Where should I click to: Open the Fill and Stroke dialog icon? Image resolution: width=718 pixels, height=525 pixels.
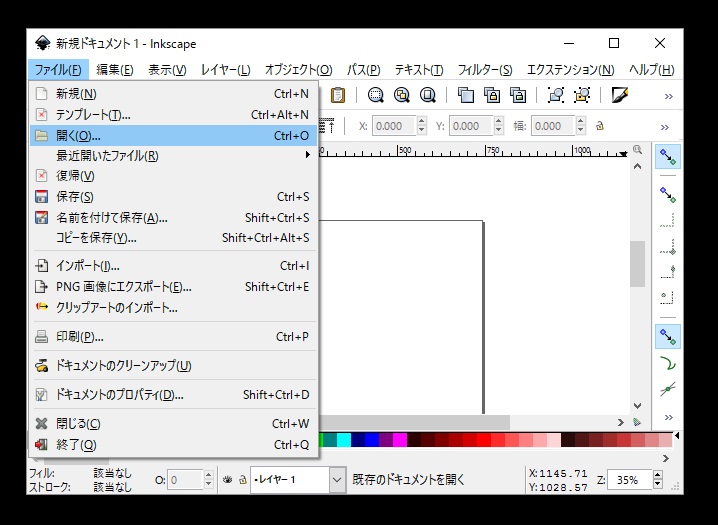coord(620,95)
